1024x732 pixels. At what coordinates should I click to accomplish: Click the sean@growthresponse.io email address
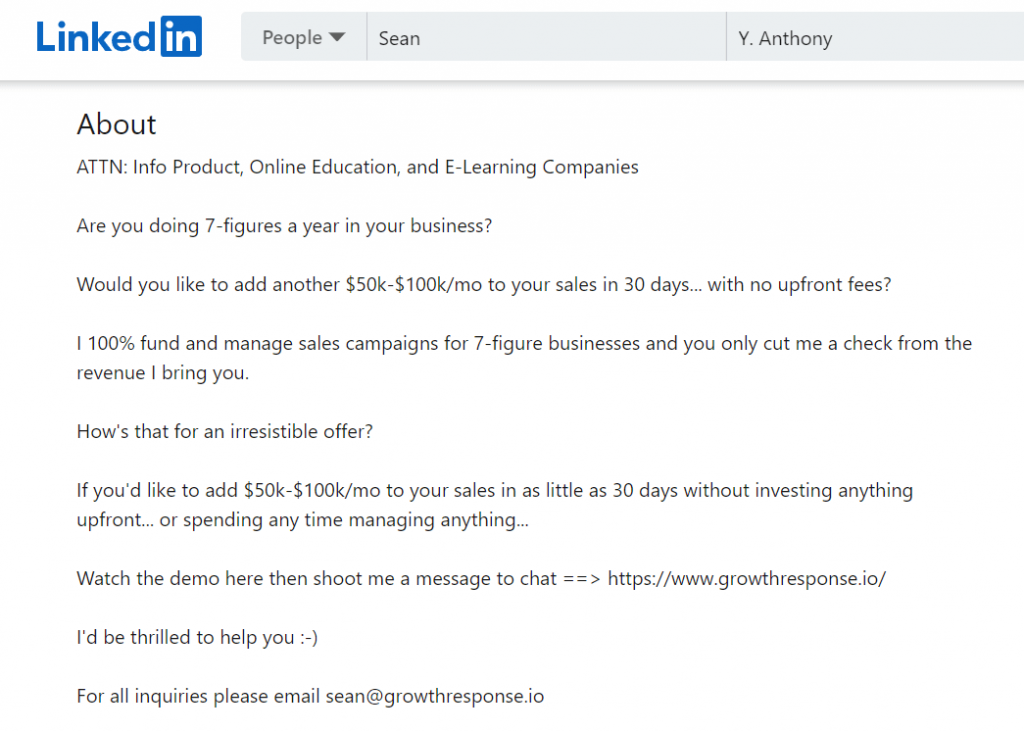pyautogui.click(x=435, y=696)
